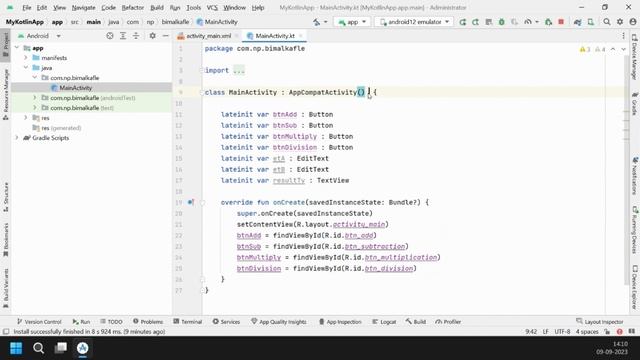Click Select Opened File target icon
Screen dimensions: 640x360
point(110,36)
